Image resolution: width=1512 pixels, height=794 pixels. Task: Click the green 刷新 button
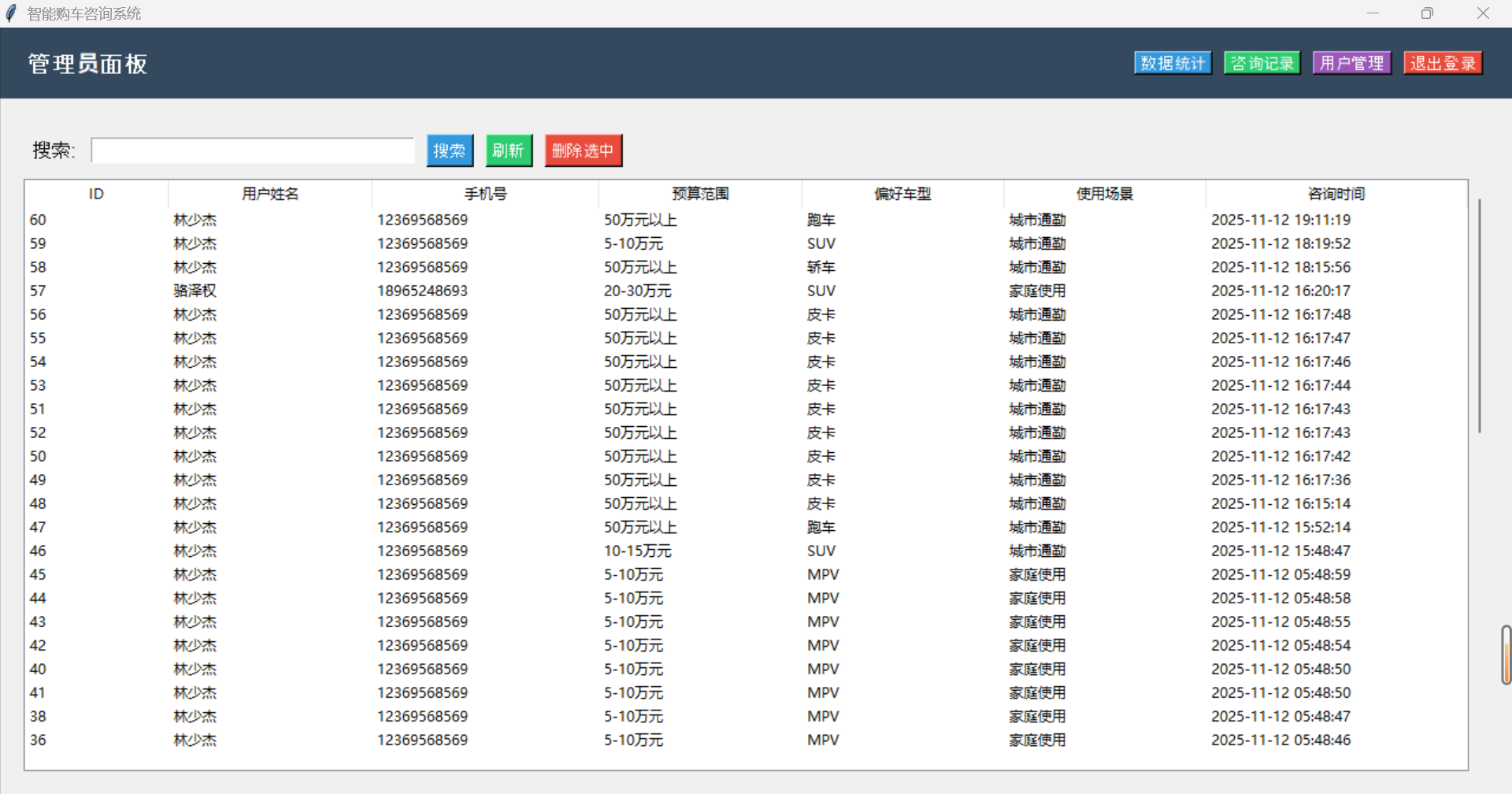509,150
